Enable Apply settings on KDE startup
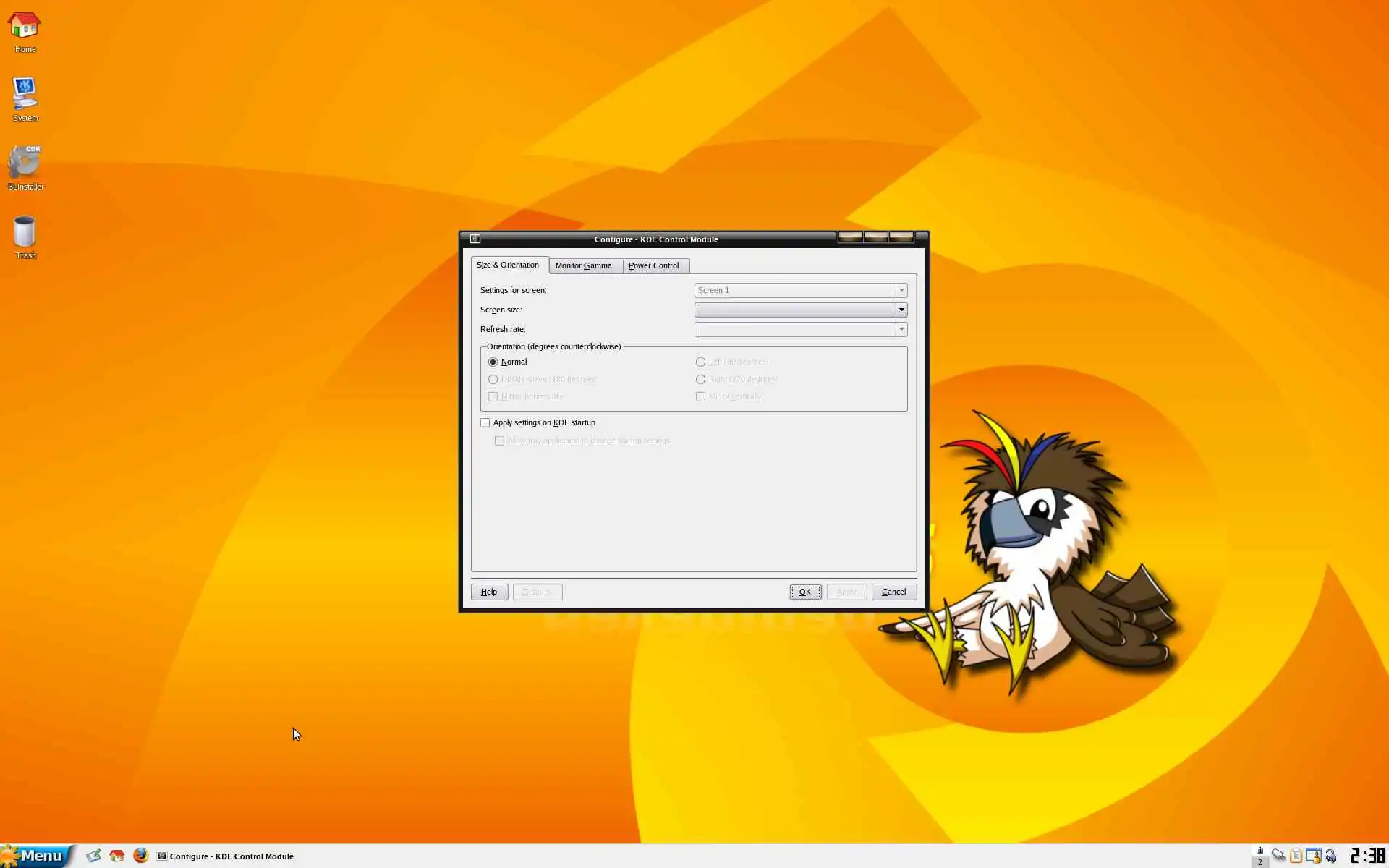Viewport: 1389px width, 868px height. coord(485,422)
